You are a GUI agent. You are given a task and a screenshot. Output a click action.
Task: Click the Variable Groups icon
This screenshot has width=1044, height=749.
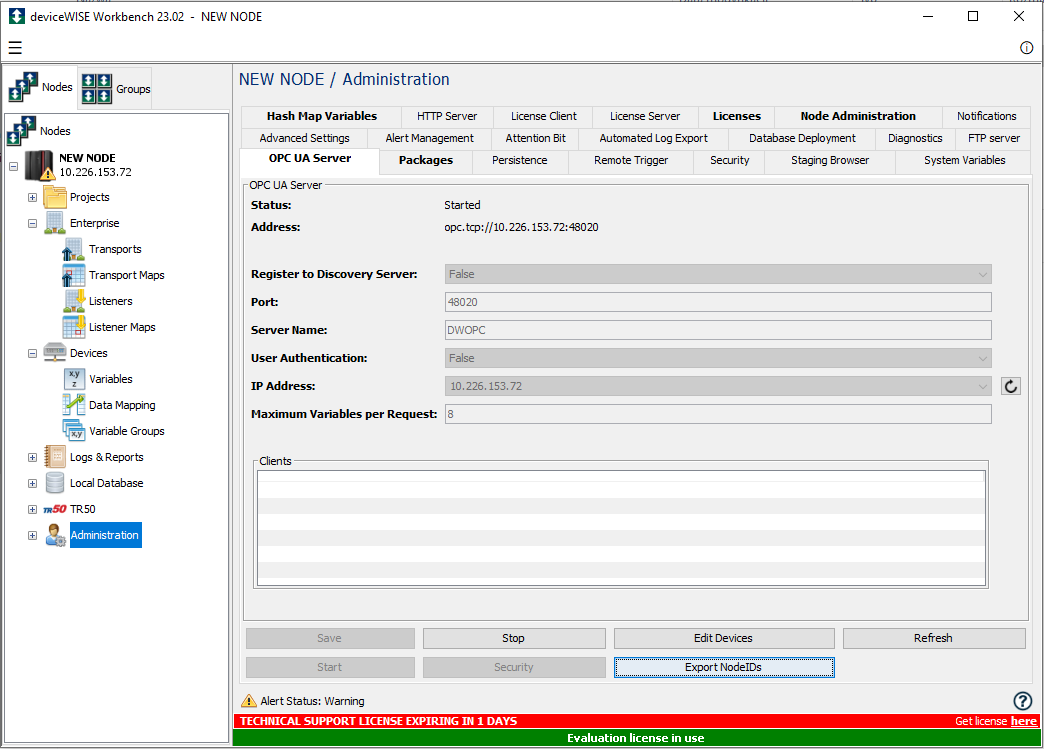pyautogui.click(x=73, y=430)
